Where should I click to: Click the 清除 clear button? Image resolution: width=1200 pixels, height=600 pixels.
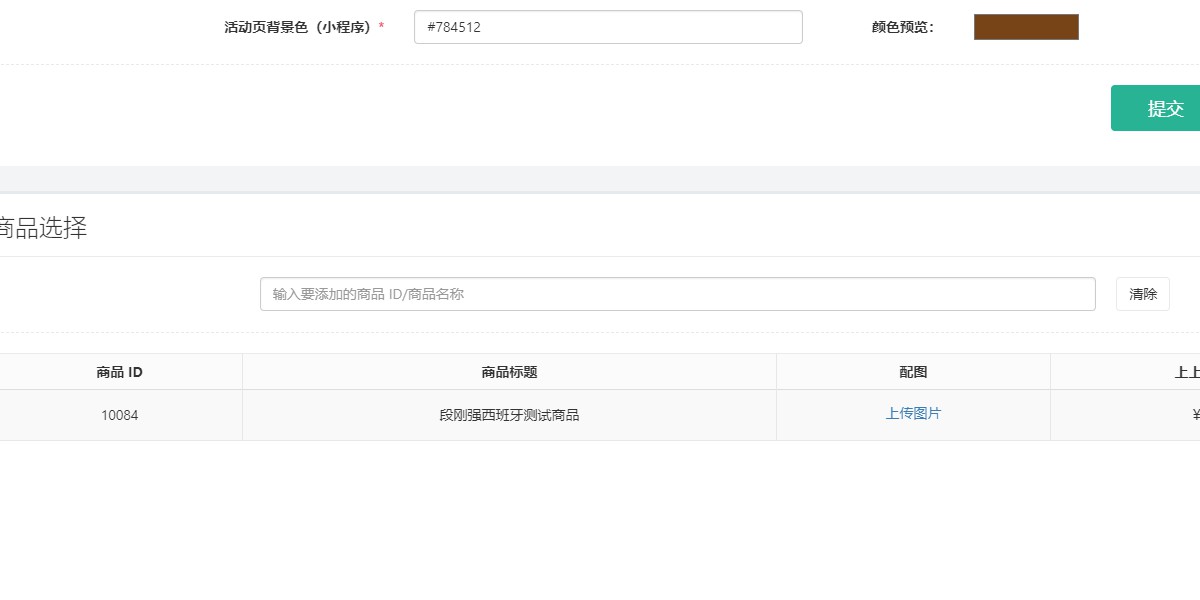coord(1143,294)
